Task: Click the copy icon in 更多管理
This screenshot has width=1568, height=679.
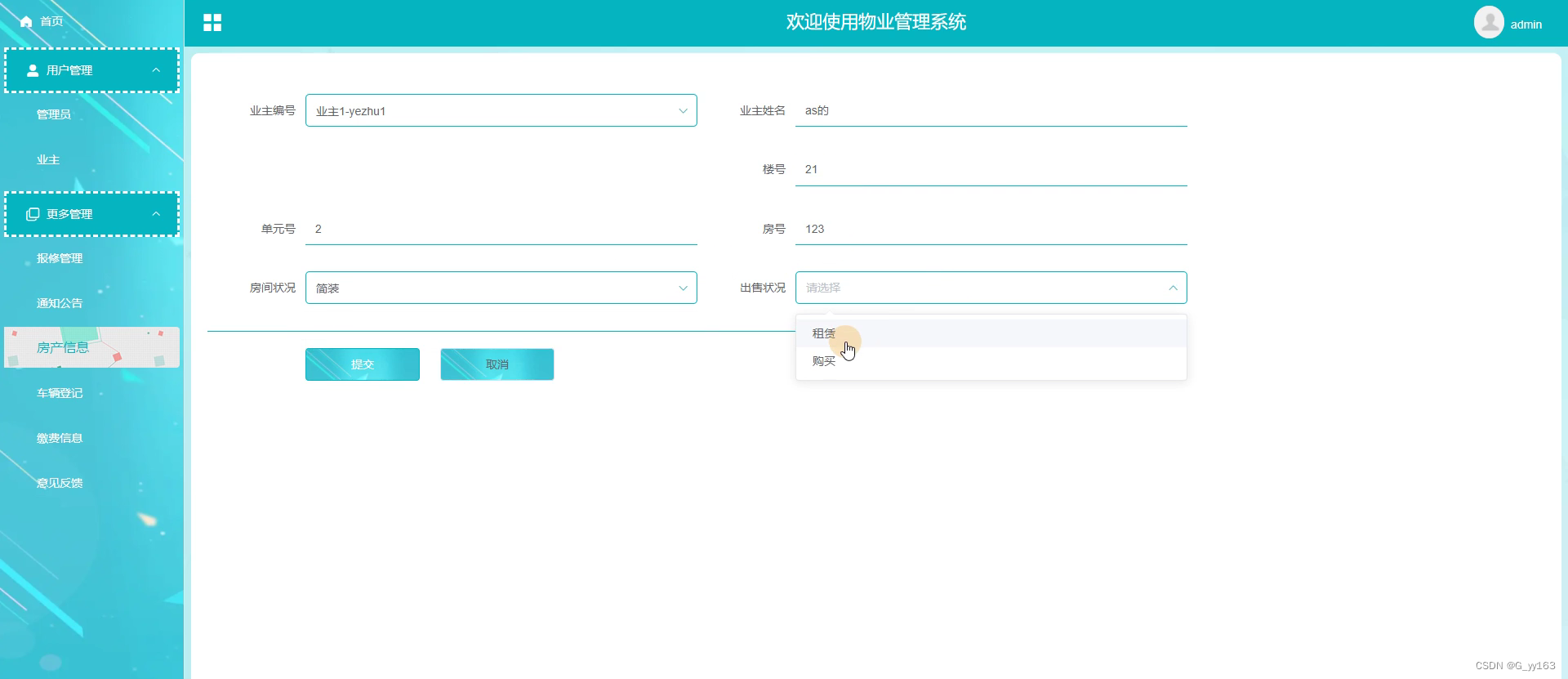Action: pyautogui.click(x=33, y=214)
